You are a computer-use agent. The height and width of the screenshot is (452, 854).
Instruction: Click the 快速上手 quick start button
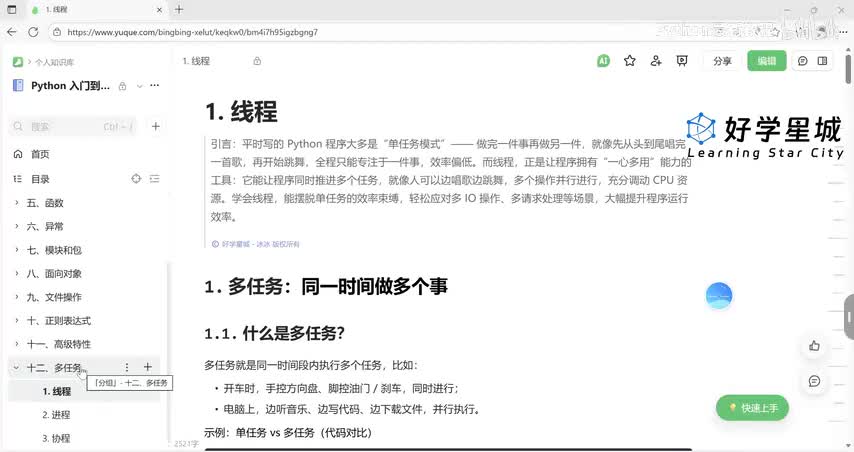point(752,408)
